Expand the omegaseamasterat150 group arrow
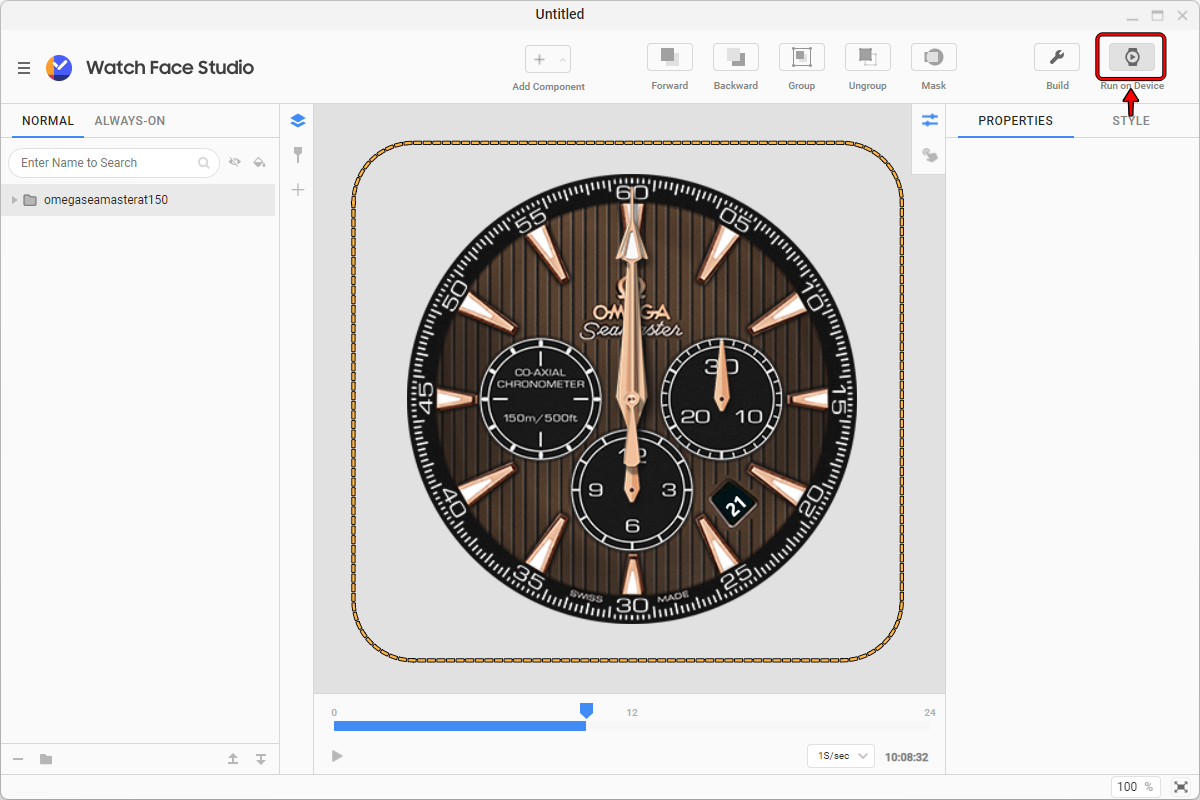The image size is (1200, 800). pyautogui.click(x=15, y=200)
